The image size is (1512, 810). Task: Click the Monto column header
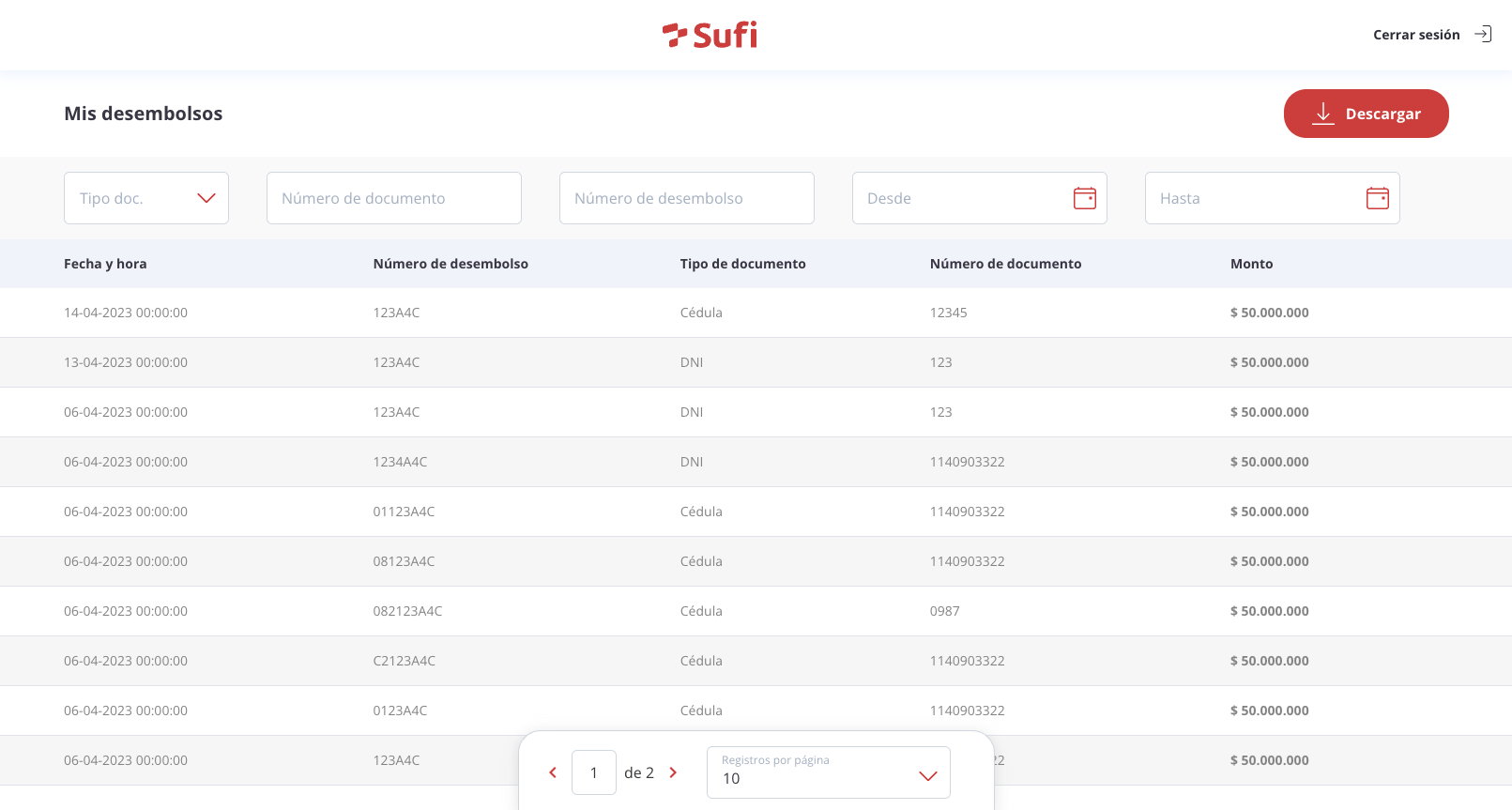coord(1252,264)
